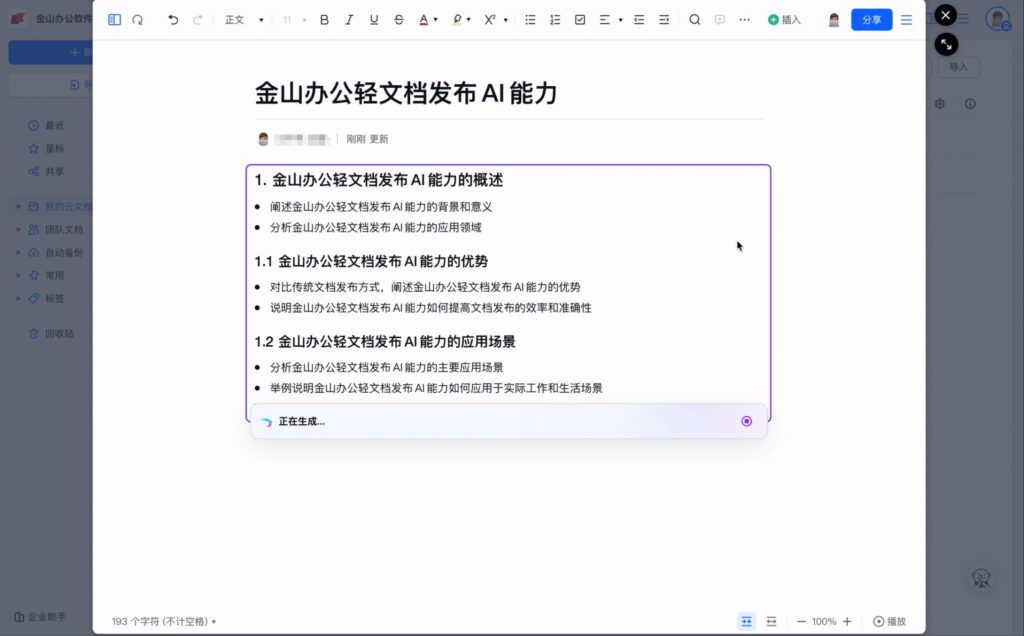Click heading 1.1 金山办公轻文档发布 AI 能力的优势
Image resolution: width=1024 pixels, height=636 pixels.
pos(371,261)
